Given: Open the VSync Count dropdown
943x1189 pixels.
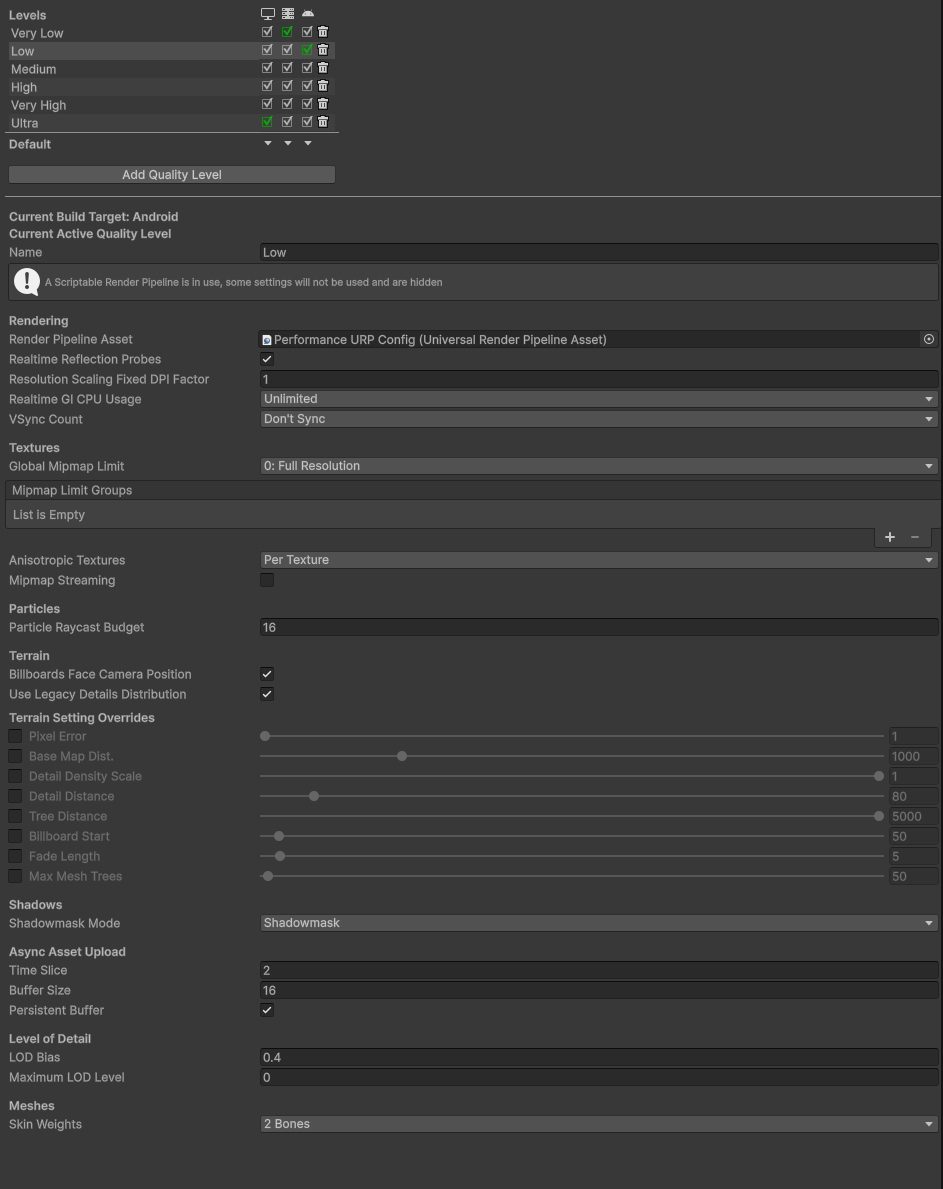Looking at the screenshot, I should pos(598,419).
